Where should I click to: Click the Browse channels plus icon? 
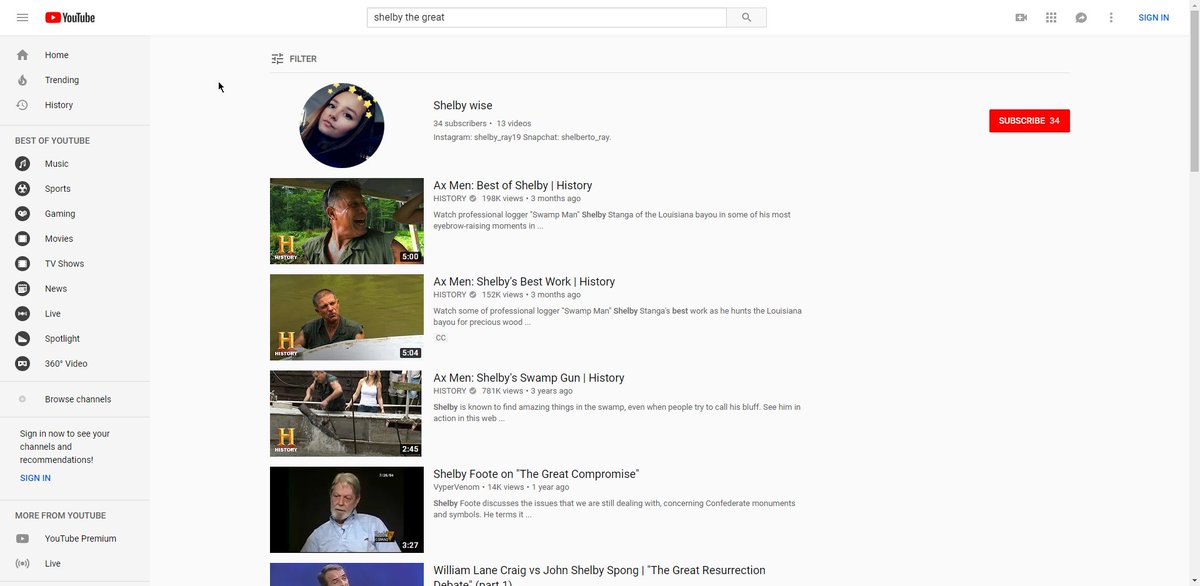[x=22, y=399]
